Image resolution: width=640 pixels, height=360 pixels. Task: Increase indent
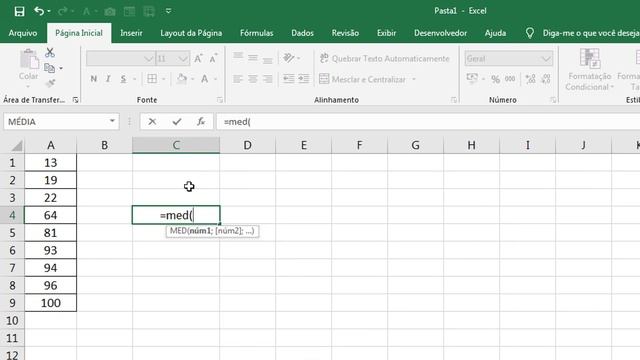point(304,79)
